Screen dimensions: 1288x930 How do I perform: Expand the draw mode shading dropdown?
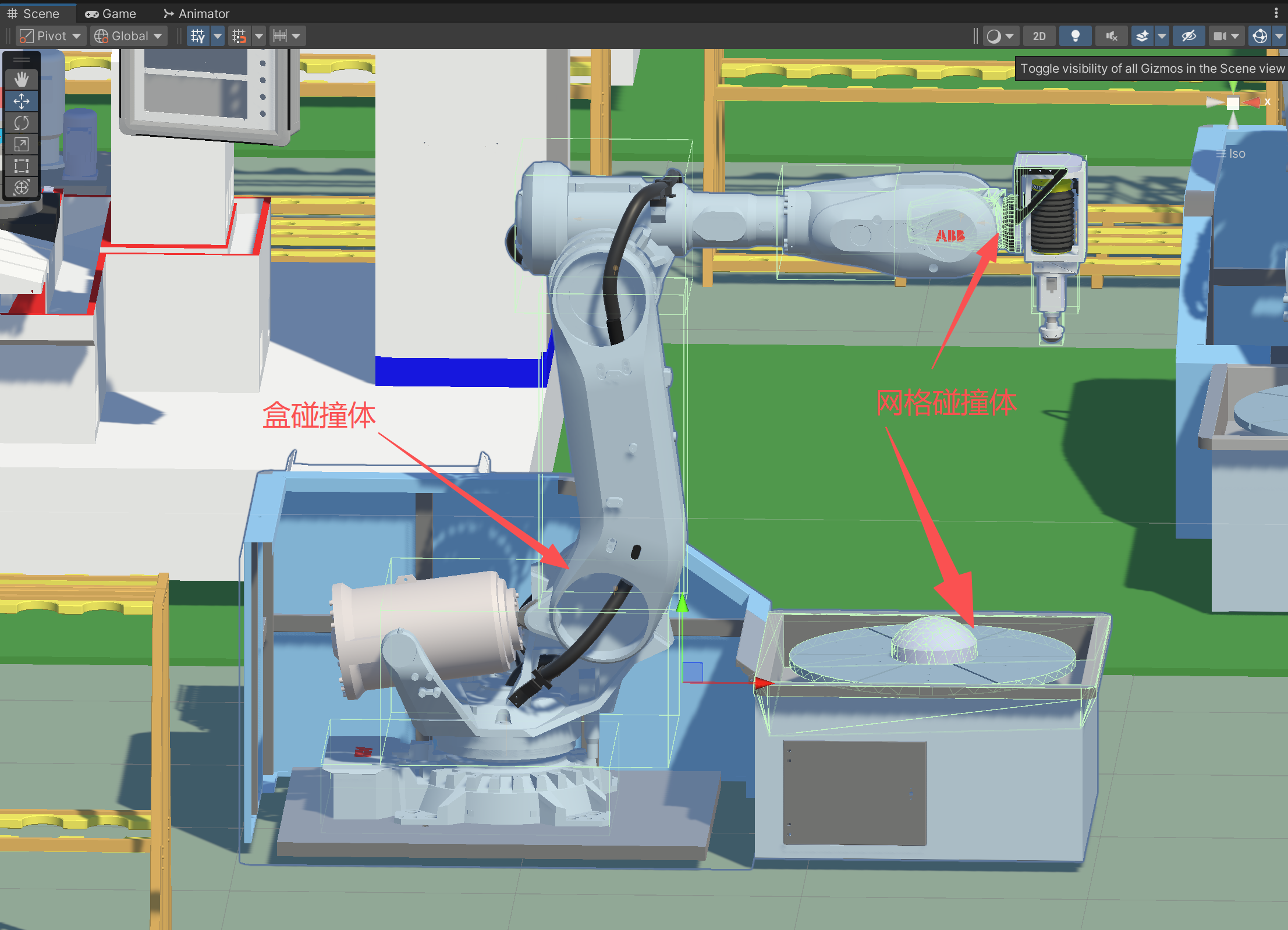1000,36
